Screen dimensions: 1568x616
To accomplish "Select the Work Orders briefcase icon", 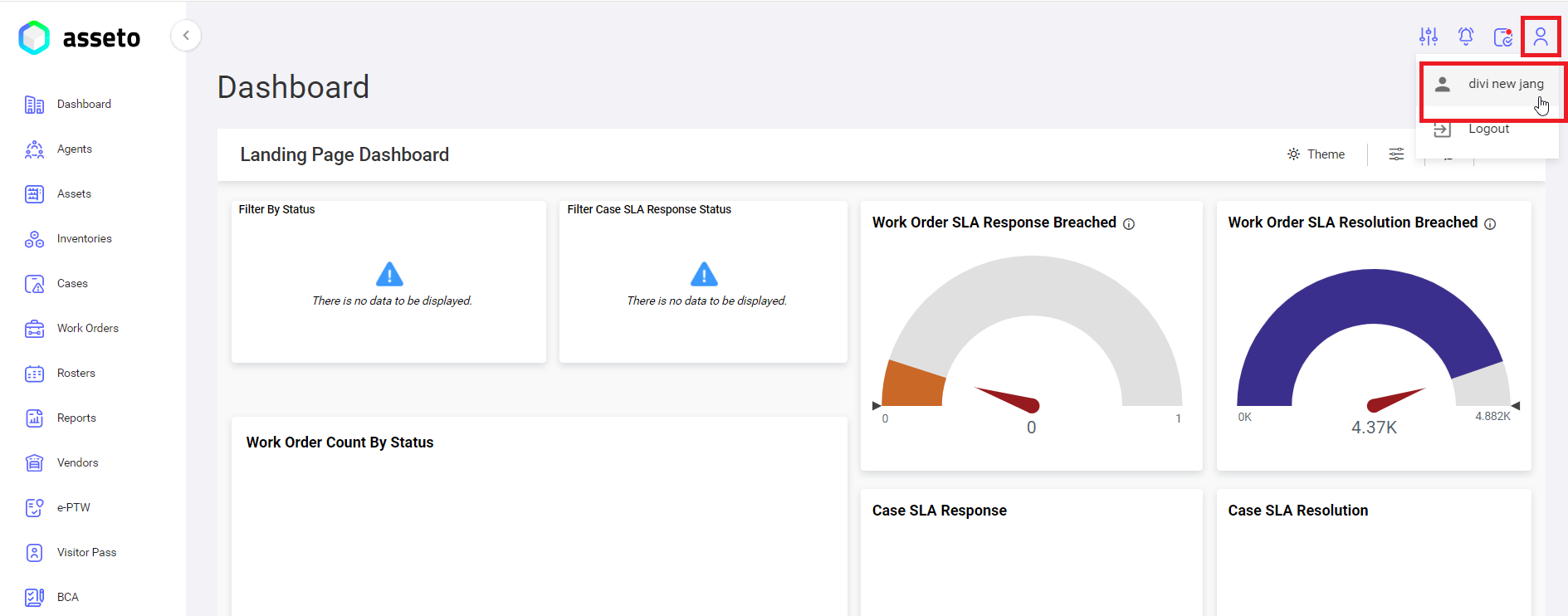I will [x=34, y=329].
